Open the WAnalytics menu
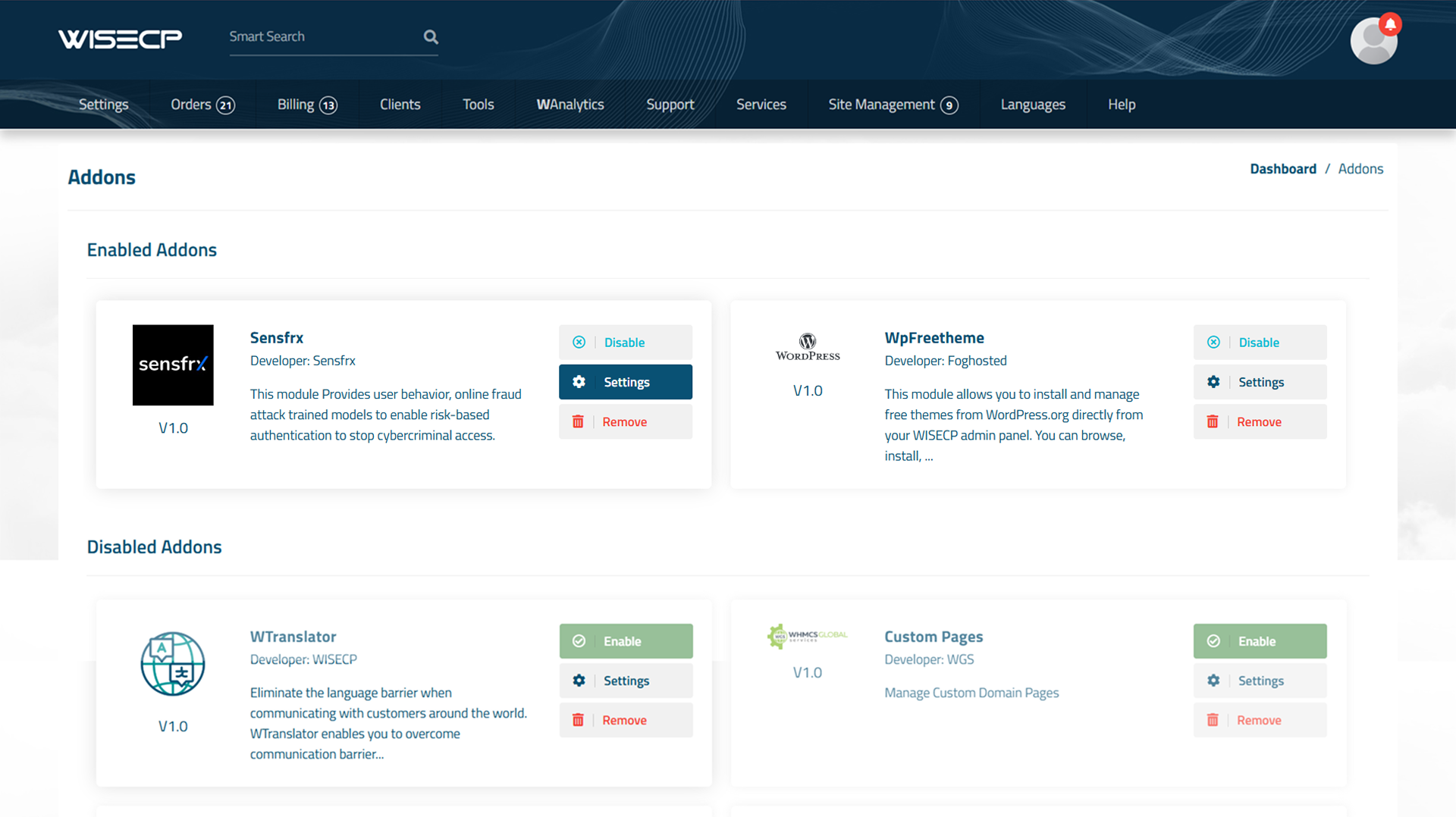 [570, 105]
